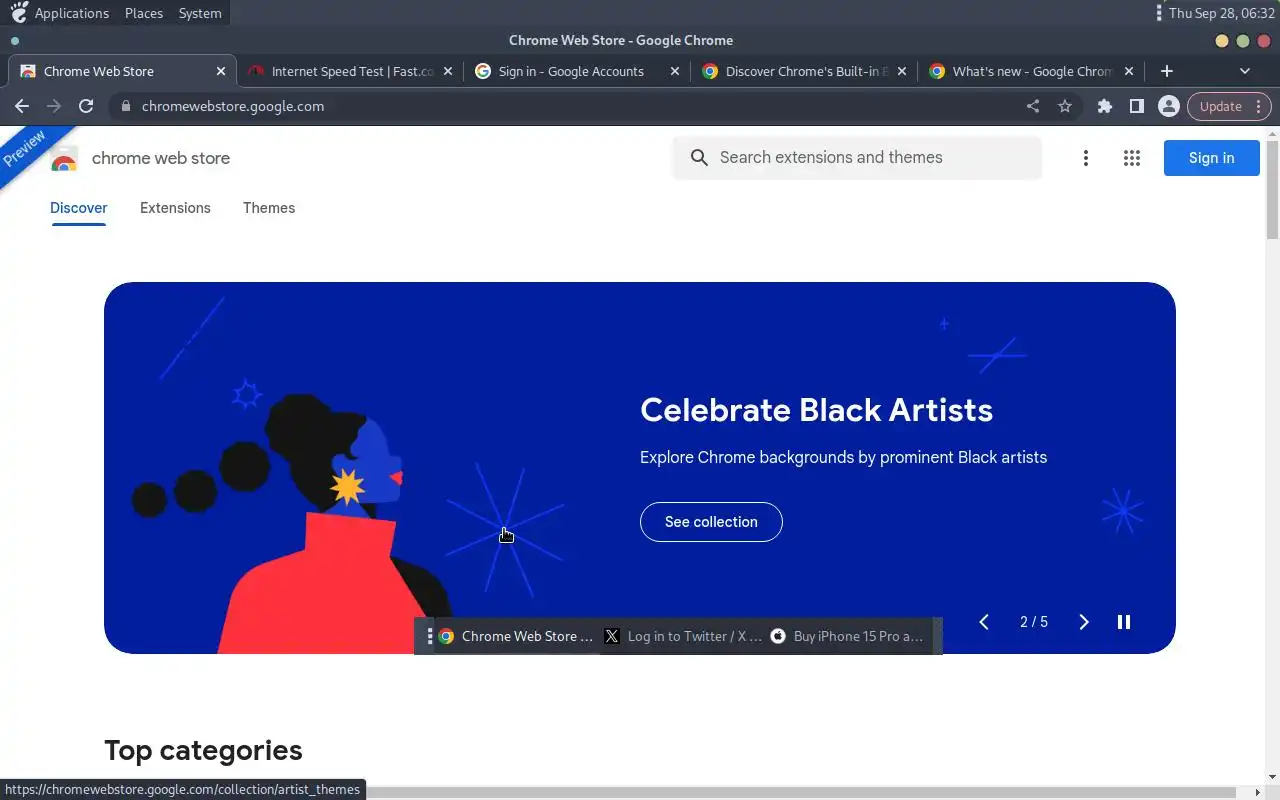Open a new tab with plus icon
Image resolution: width=1280 pixels, height=800 pixels.
(x=1167, y=71)
